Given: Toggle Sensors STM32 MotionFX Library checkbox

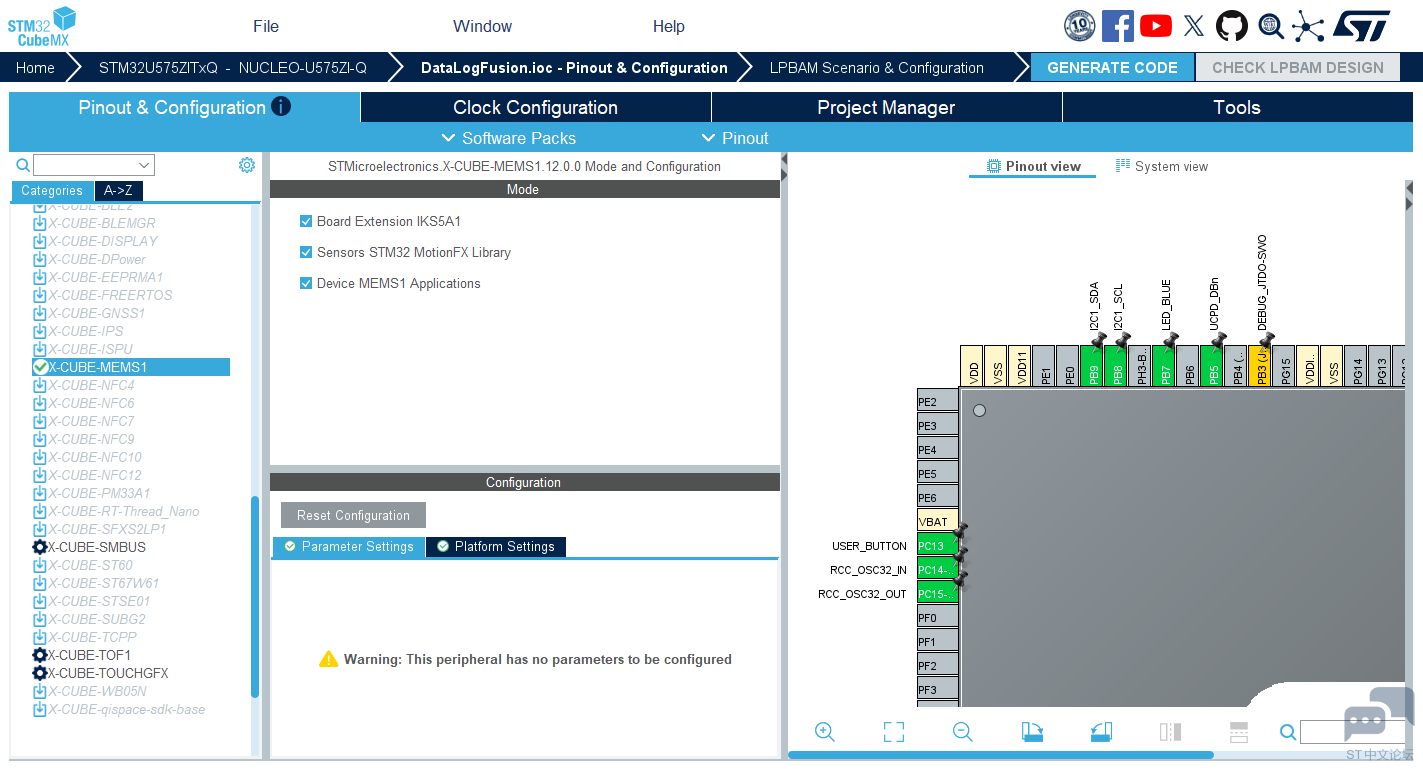Looking at the screenshot, I should click(x=306, y=252).
